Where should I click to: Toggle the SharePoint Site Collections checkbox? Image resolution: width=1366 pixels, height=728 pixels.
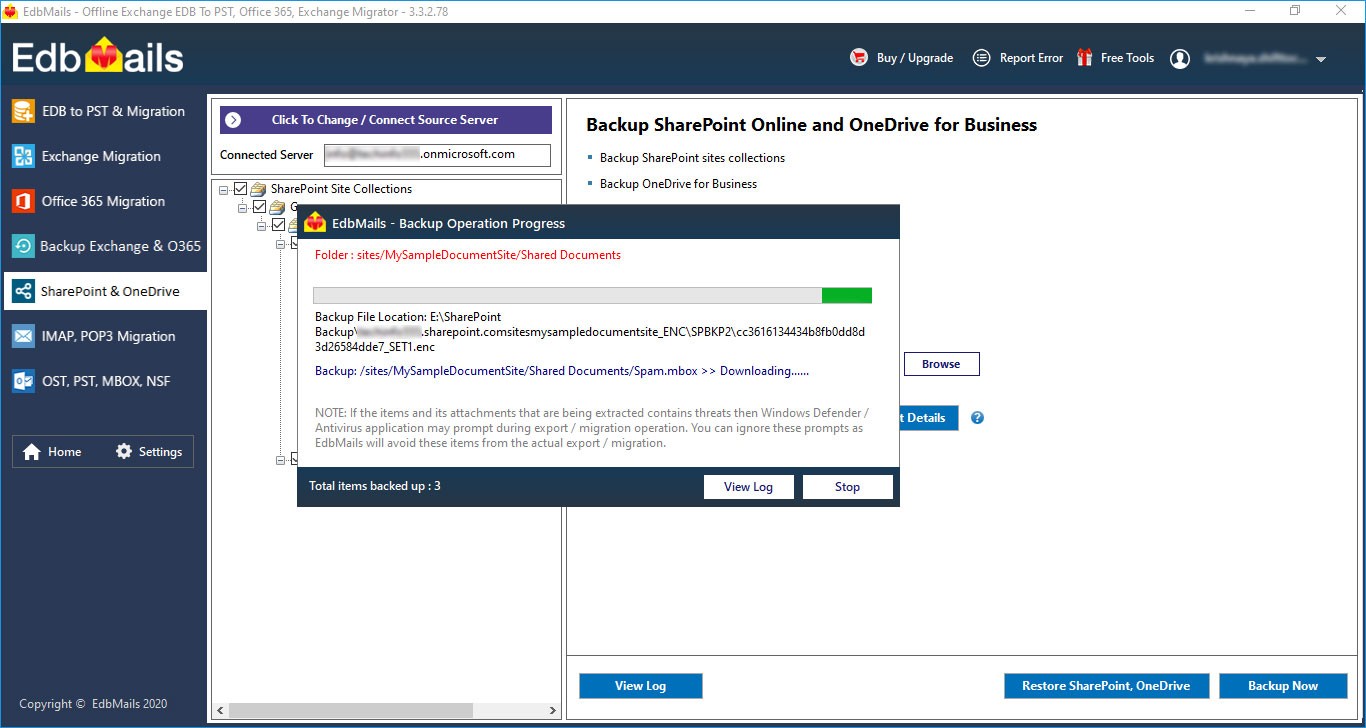pos(240,189)
